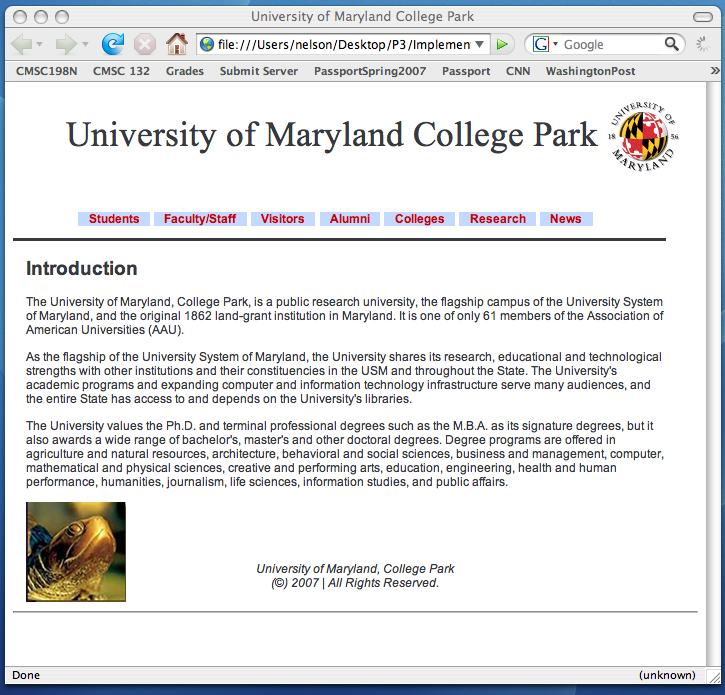Image resolution: width=725 pixels, height=695 pixels.
Task: Click the University of Maryland seal logo
Action: coord(644,136)
